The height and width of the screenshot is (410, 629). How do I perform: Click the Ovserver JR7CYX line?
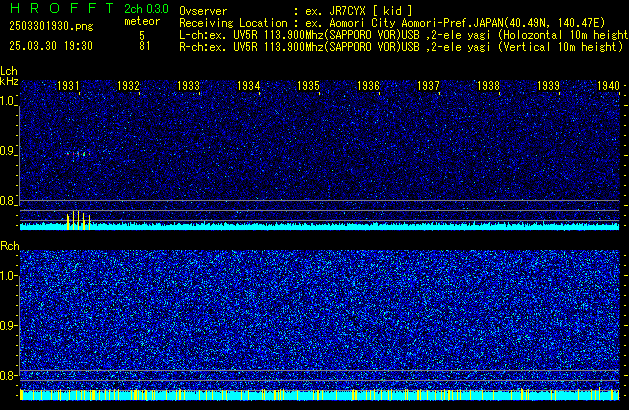click(296, 11)
